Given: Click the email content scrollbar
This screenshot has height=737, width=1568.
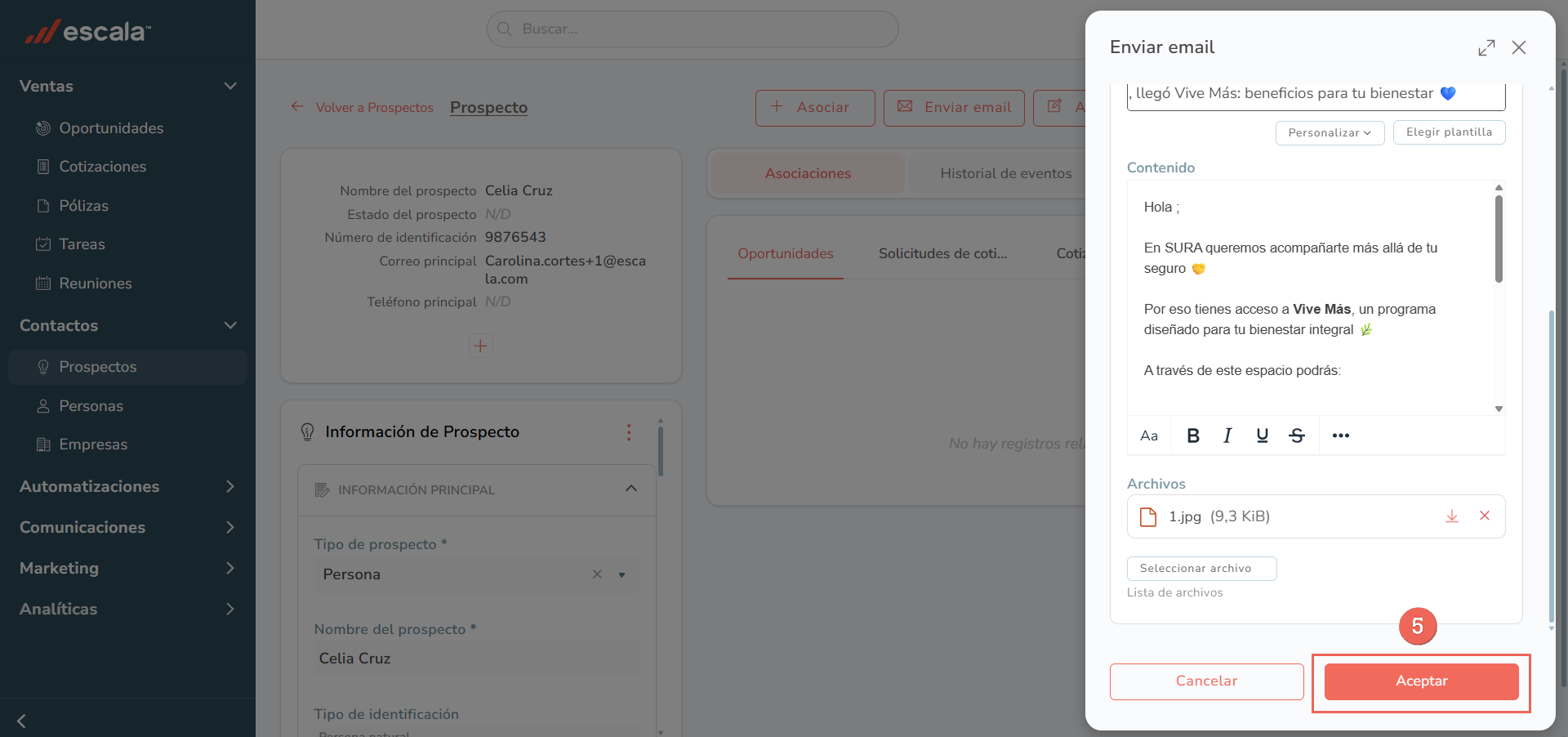Looking at the screenshot, I should pyautogui.click(x=1499, y=239).
